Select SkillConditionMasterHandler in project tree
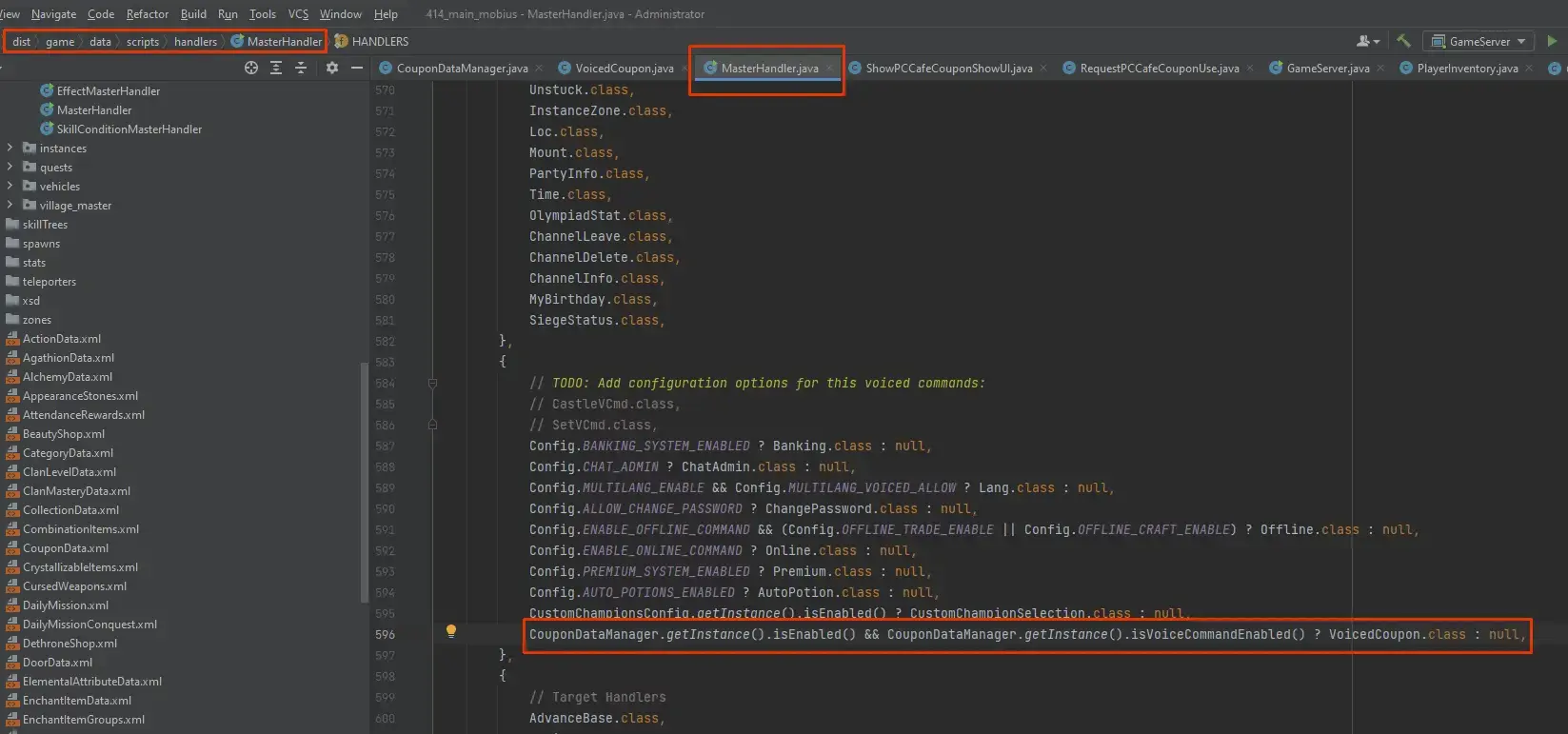Screen dimensions: 1568x734 click(x=129, y=129)
